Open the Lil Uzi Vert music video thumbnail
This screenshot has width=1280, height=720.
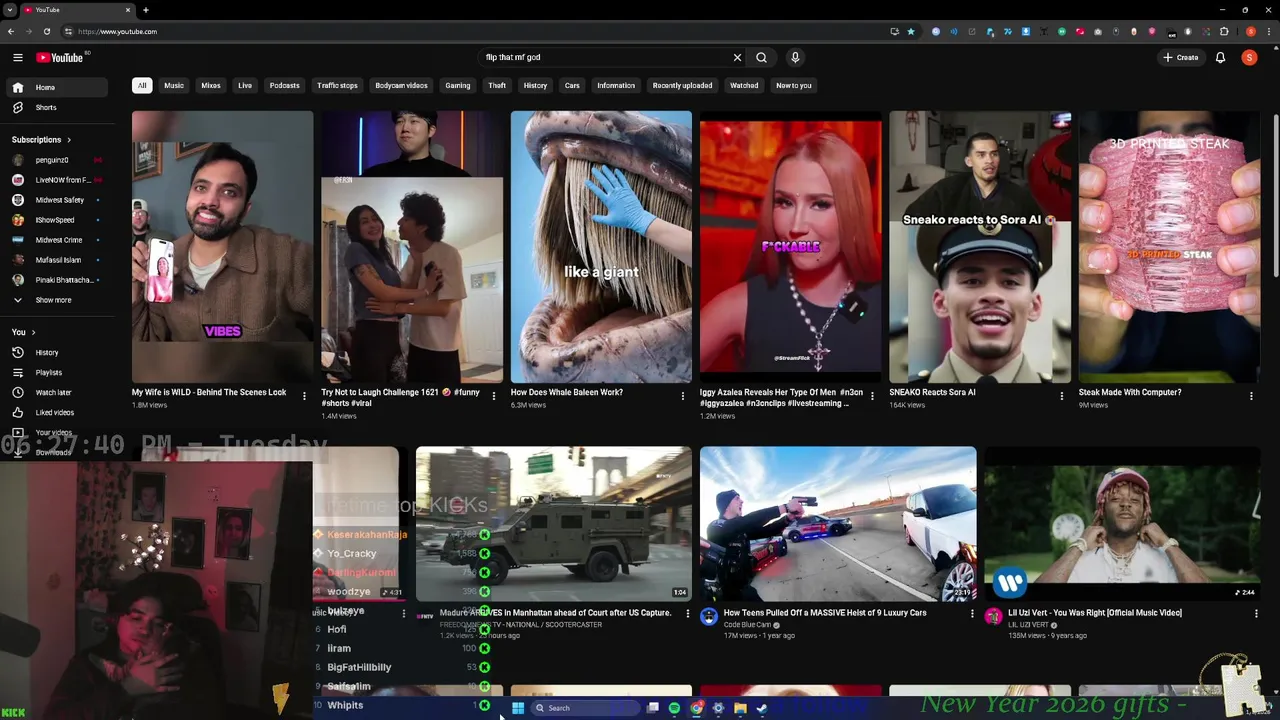1122,524
